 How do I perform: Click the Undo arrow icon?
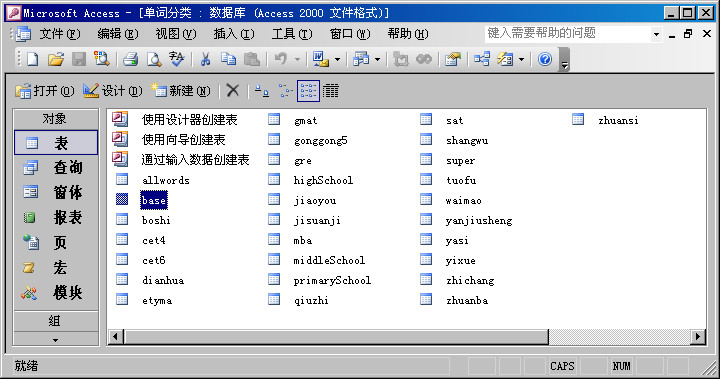click(281, 59)
